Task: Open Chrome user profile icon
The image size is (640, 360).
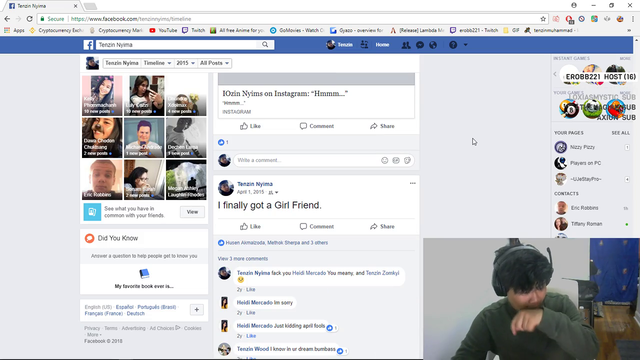Action: (x=574, y=5)
